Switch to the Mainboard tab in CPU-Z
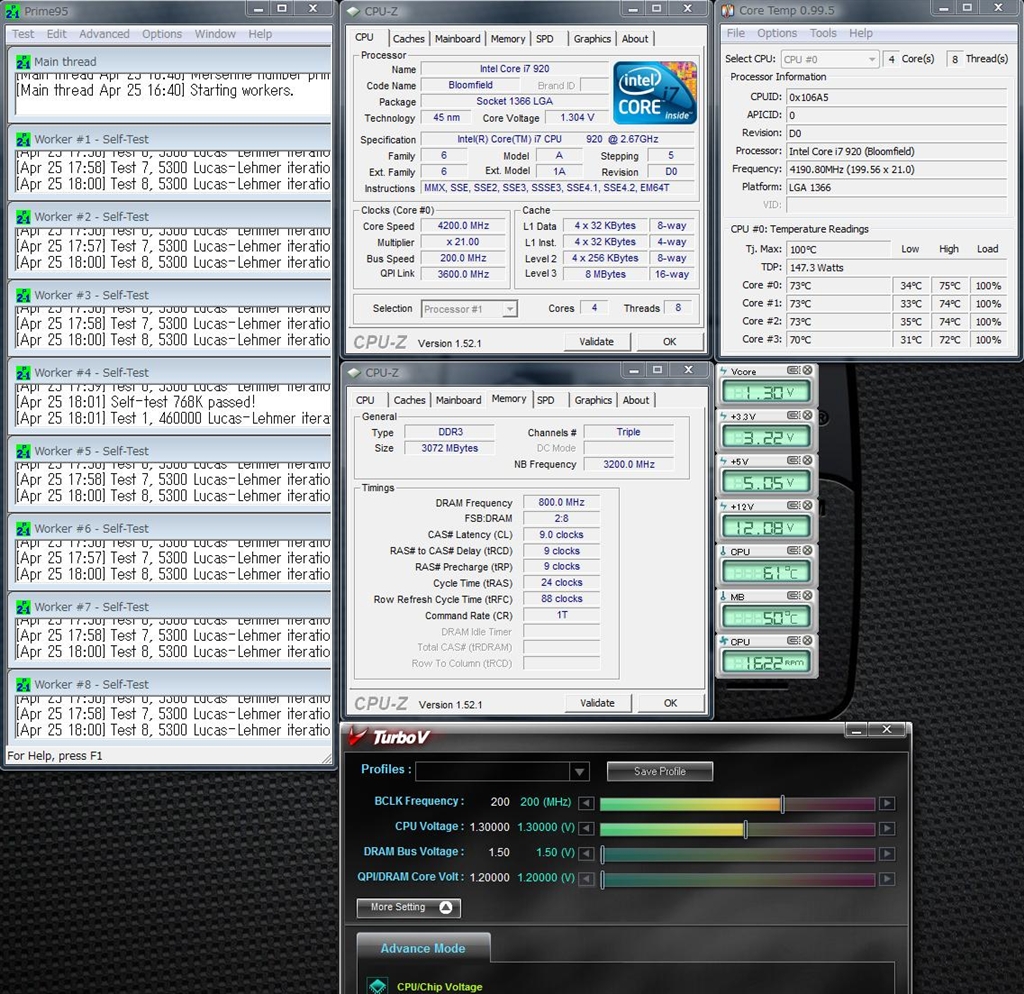 457,39
